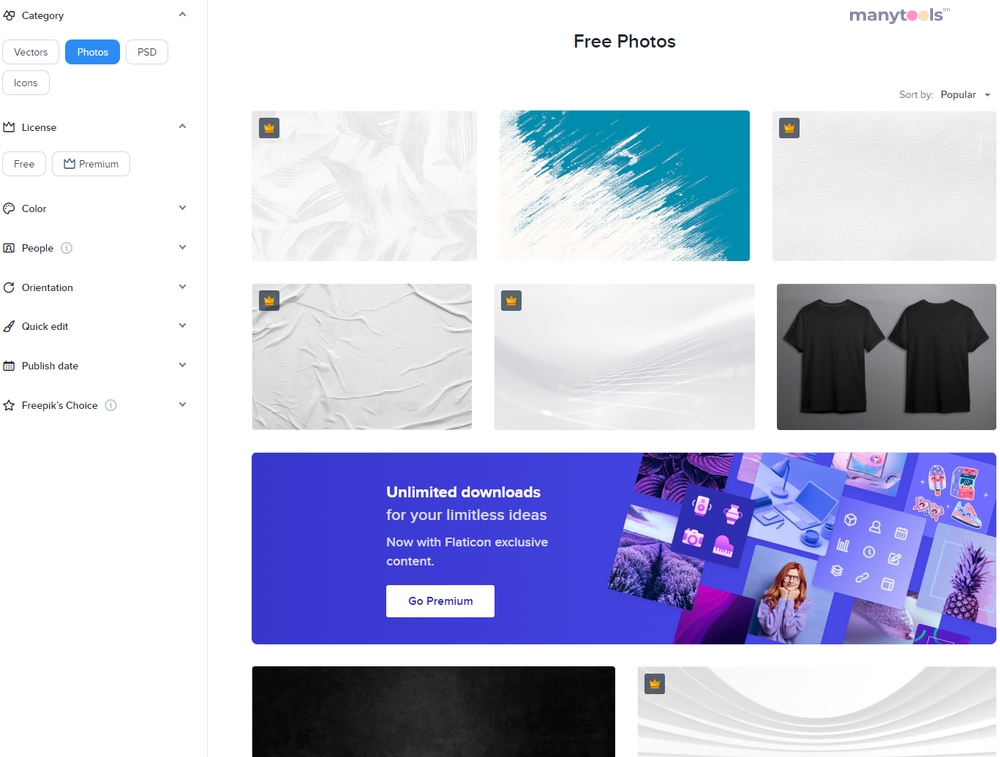The image size is (1000, 757).
Task: Open the Sort by Popular dropdown
Action: click(x=965, y=94)
